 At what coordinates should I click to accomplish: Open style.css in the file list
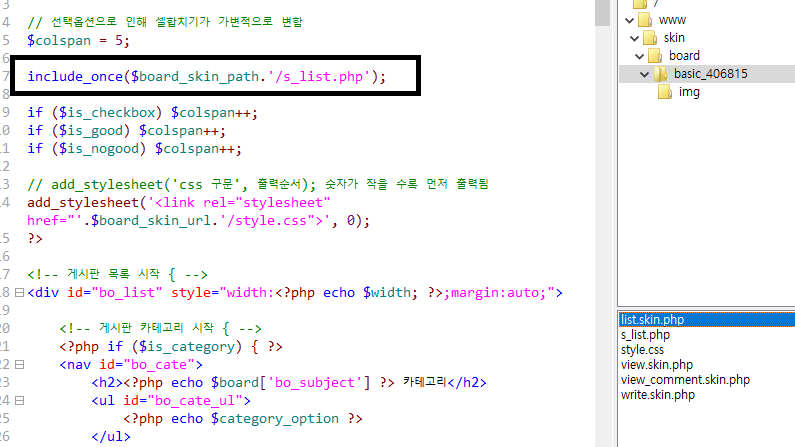click(642, 350)
